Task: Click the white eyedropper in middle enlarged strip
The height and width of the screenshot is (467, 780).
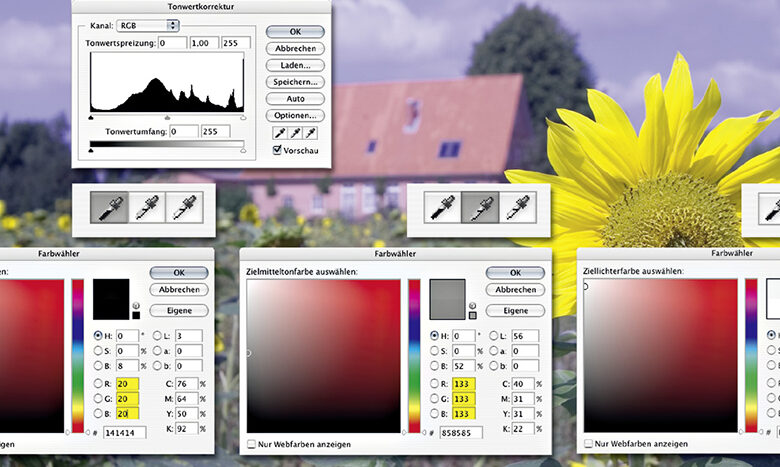Action: coord(517,207)
